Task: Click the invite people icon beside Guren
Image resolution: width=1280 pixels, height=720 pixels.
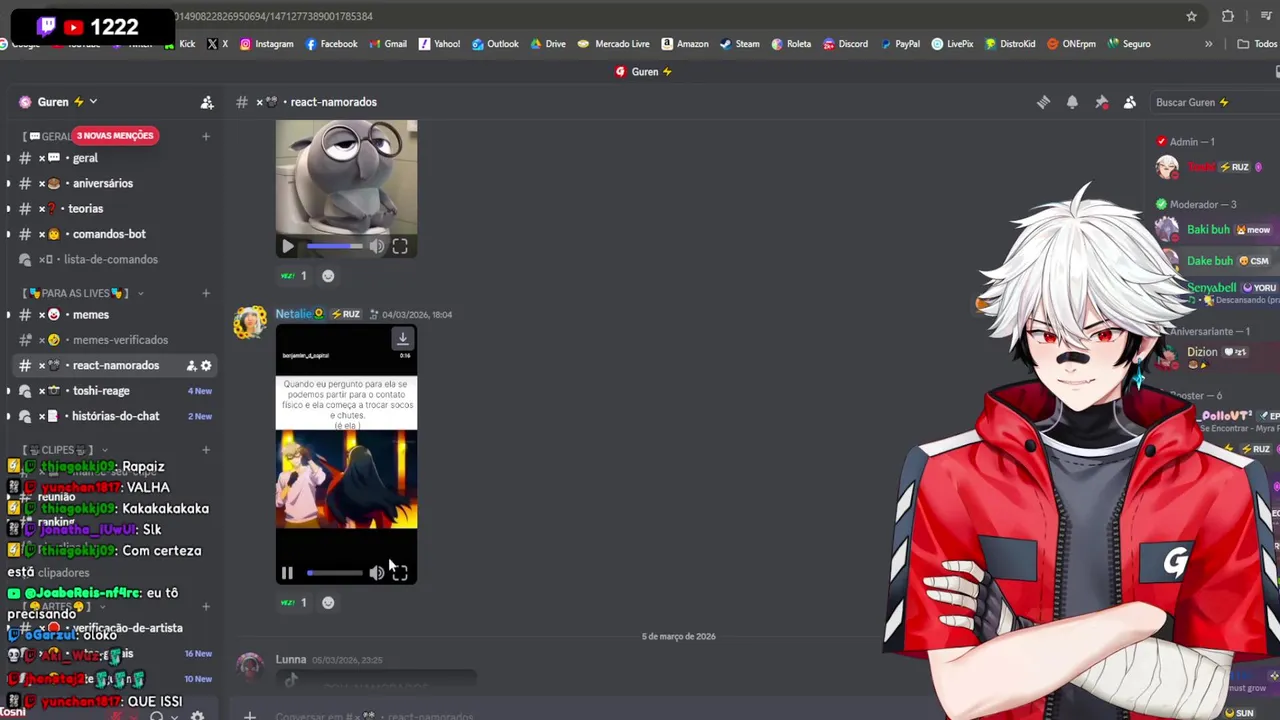Action: click(x=207, y=102)
